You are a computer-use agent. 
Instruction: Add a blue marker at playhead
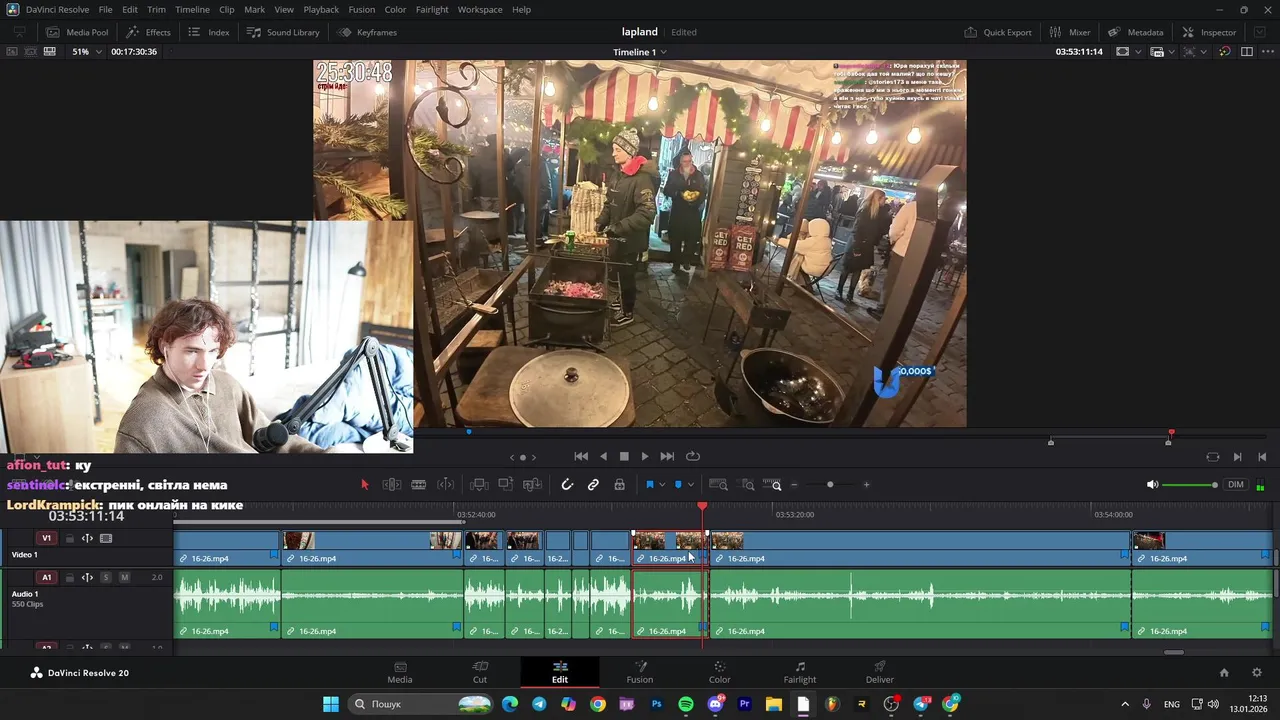[678, 485]
